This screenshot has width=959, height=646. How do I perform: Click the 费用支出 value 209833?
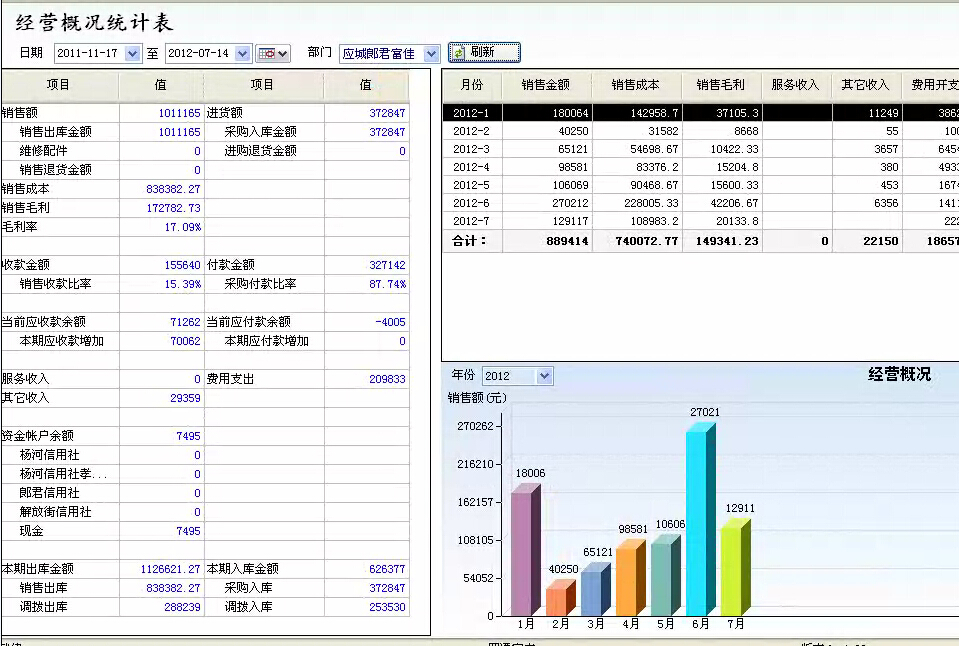(387, 379)
